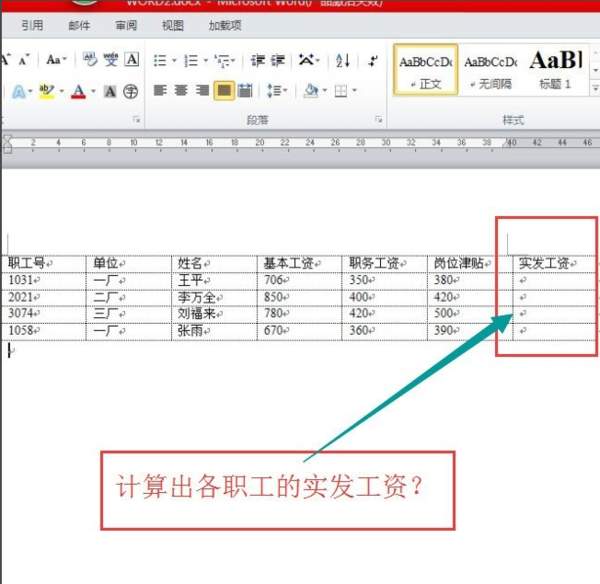Toggle center text alignment
Image resolution: width=600 pixels, height=584 pixels.
click(181, 91)
